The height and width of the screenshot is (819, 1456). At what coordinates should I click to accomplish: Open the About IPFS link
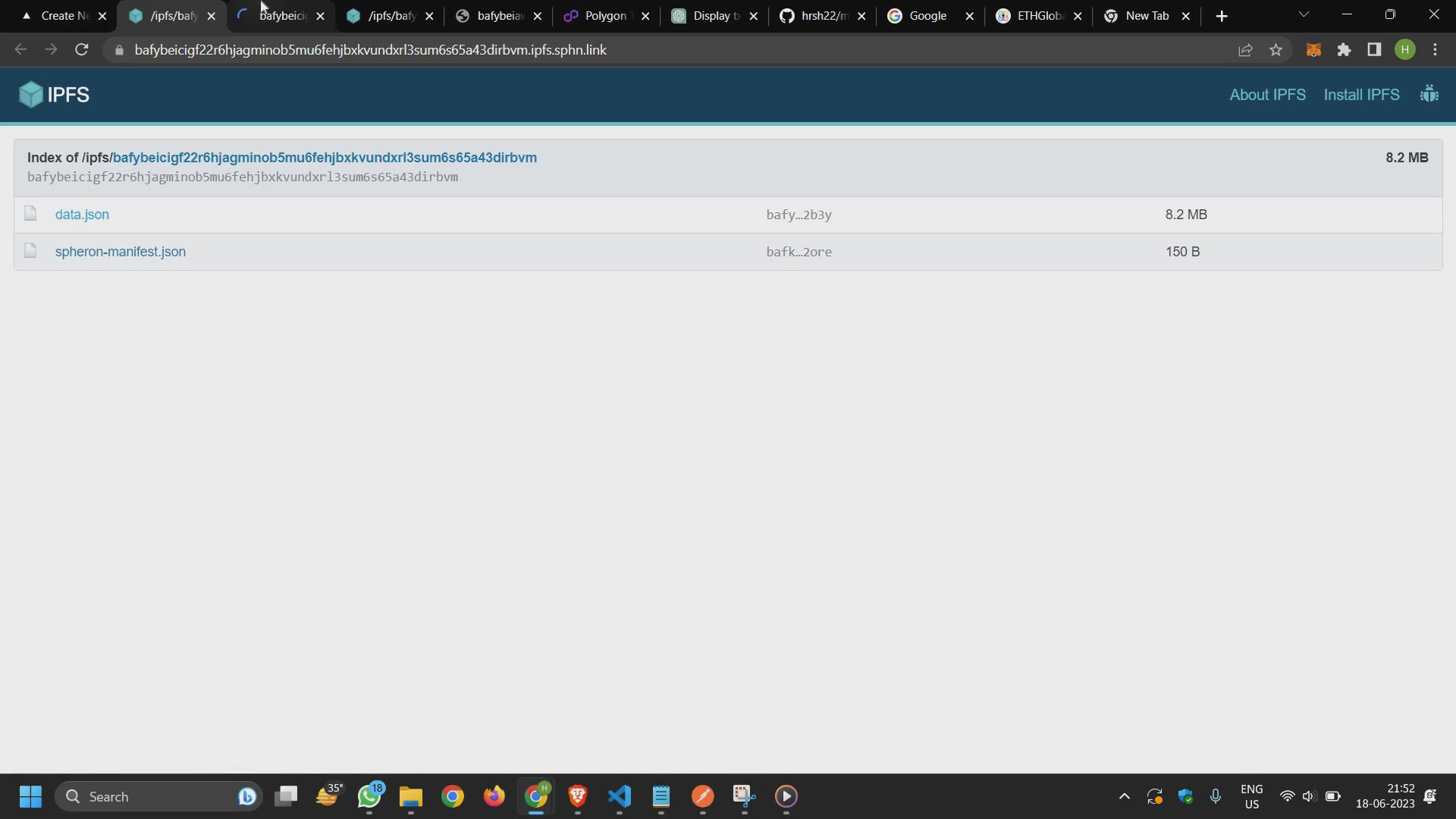pyautogui.click(x=1267, y=95)
